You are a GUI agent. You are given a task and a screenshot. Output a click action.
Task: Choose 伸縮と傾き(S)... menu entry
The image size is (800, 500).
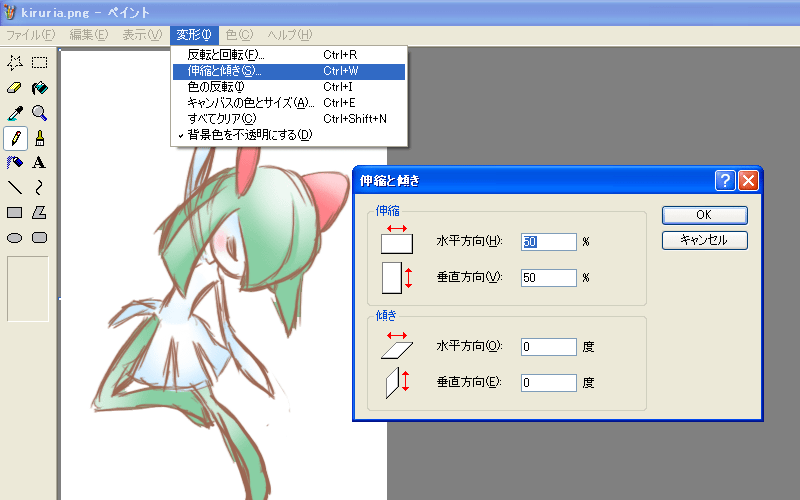tap(289, 71)
